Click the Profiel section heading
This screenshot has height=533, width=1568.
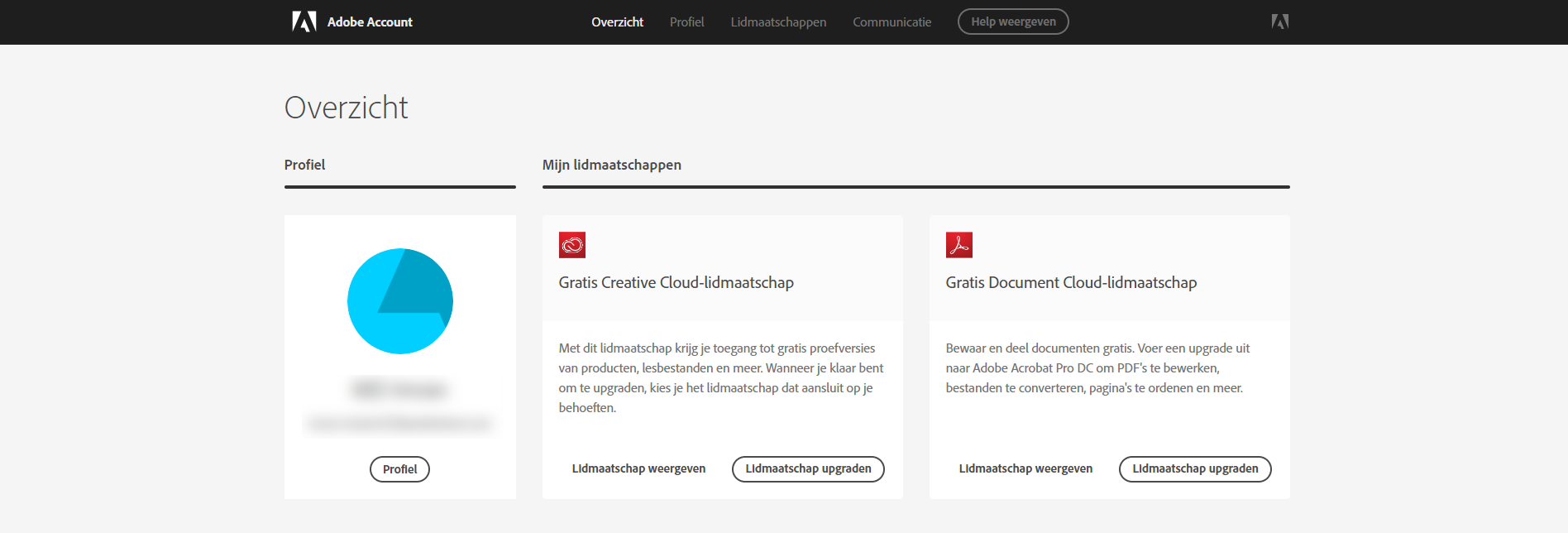[304, 165]
